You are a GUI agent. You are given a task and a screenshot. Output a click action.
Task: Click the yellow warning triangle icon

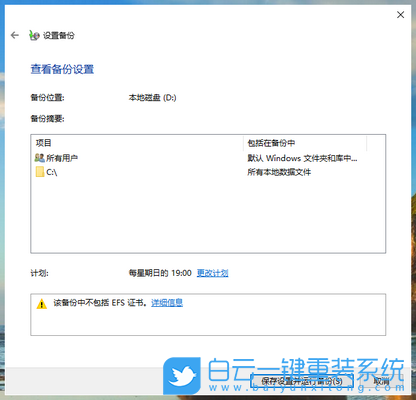pos(42,303)
